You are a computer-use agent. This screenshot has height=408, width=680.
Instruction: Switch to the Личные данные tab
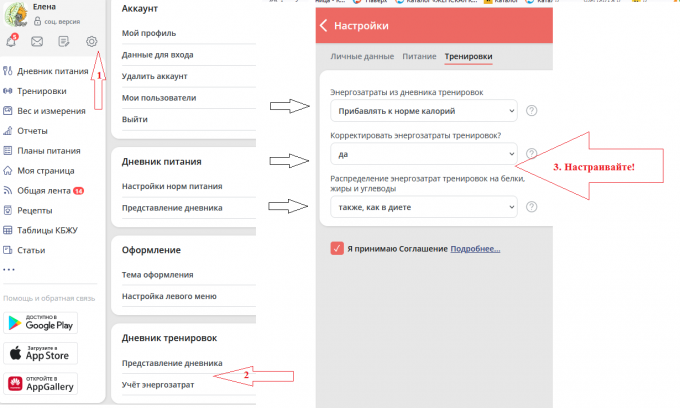click(362, 57)
